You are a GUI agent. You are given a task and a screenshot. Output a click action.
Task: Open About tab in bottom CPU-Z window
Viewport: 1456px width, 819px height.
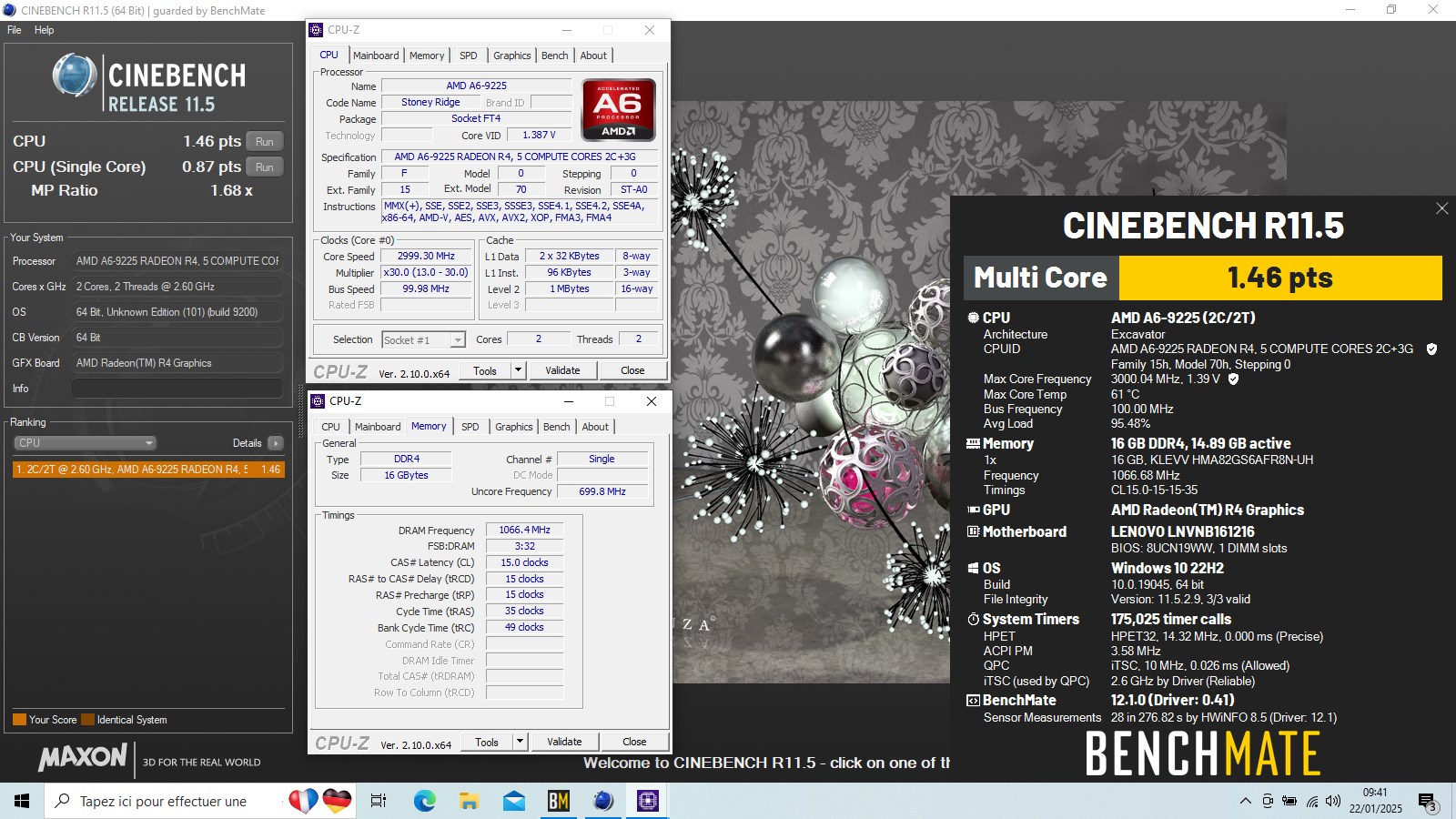[595, 427]
